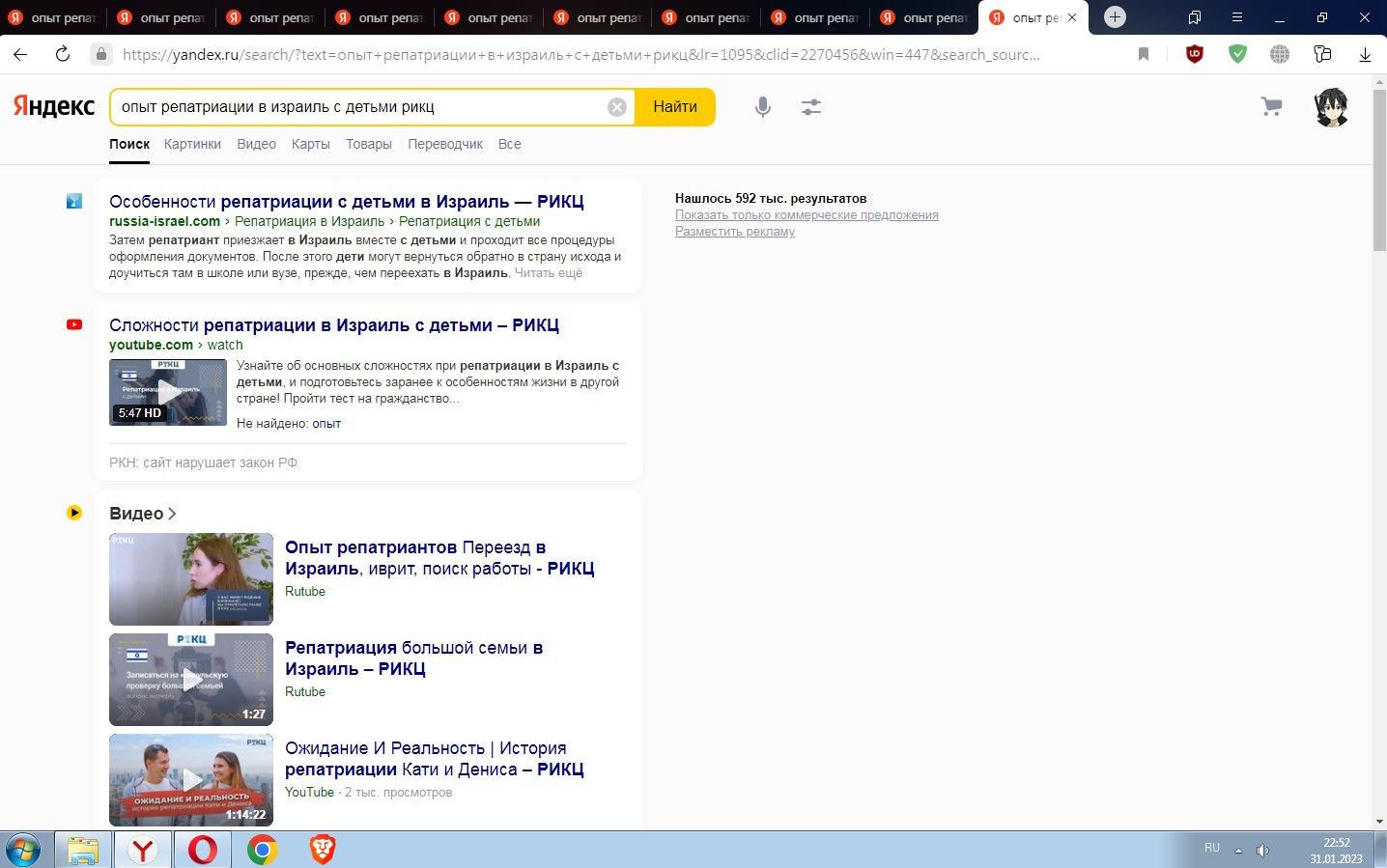
Task: Open Опыт репатриантов Переезд video title
Action: point(439,558)
